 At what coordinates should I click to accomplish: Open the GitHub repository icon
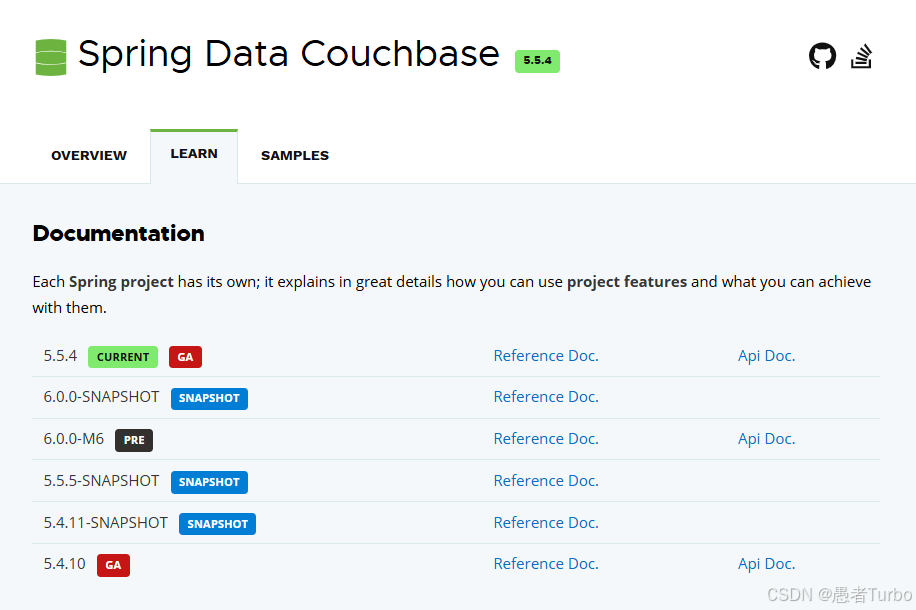tap(822, 56)
